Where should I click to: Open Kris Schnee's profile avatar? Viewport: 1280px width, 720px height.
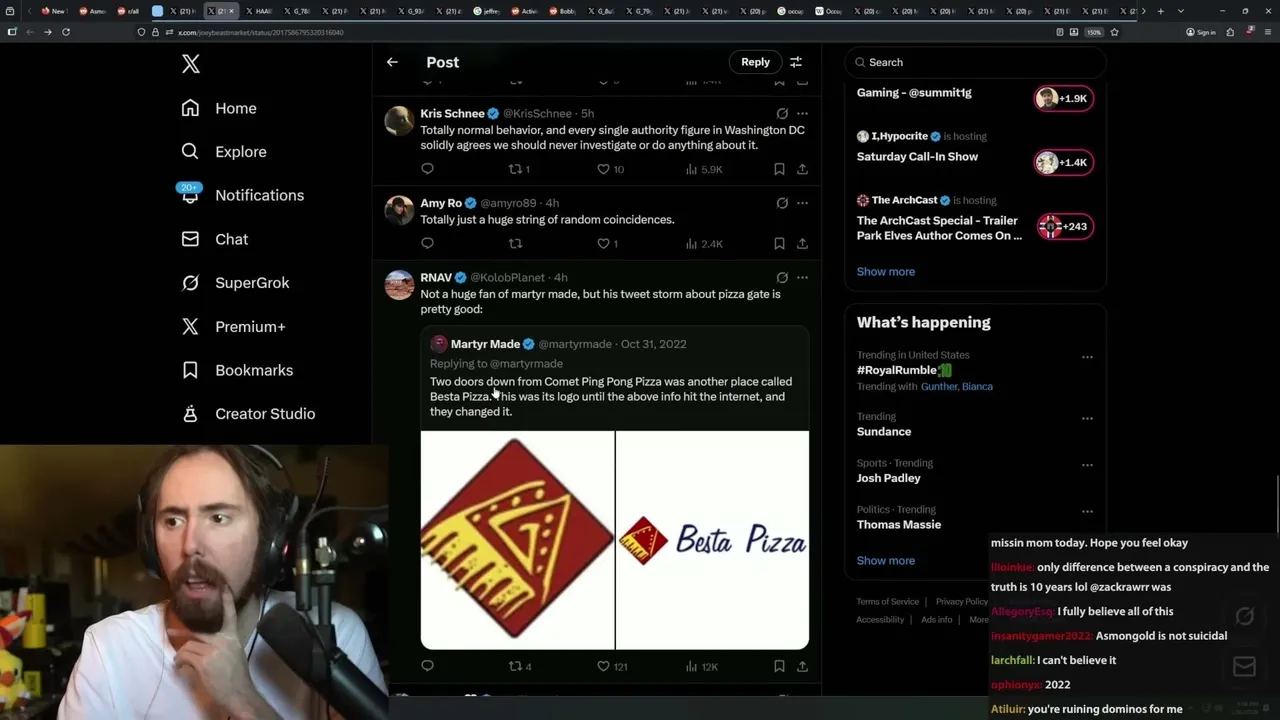pos(399,121)
